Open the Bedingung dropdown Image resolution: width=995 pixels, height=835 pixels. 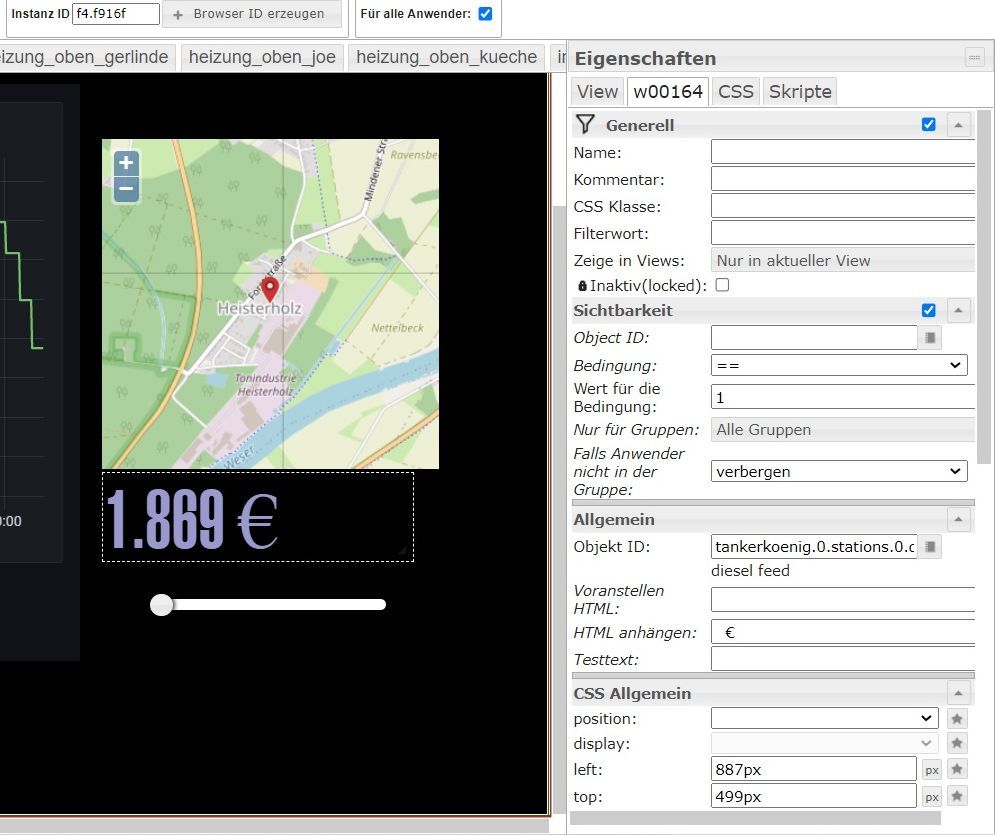click(x=839, y=365)
